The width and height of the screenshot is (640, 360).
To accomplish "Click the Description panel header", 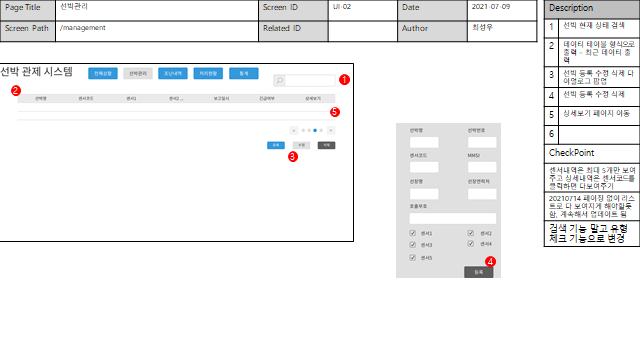I will (x=592, y=8).
